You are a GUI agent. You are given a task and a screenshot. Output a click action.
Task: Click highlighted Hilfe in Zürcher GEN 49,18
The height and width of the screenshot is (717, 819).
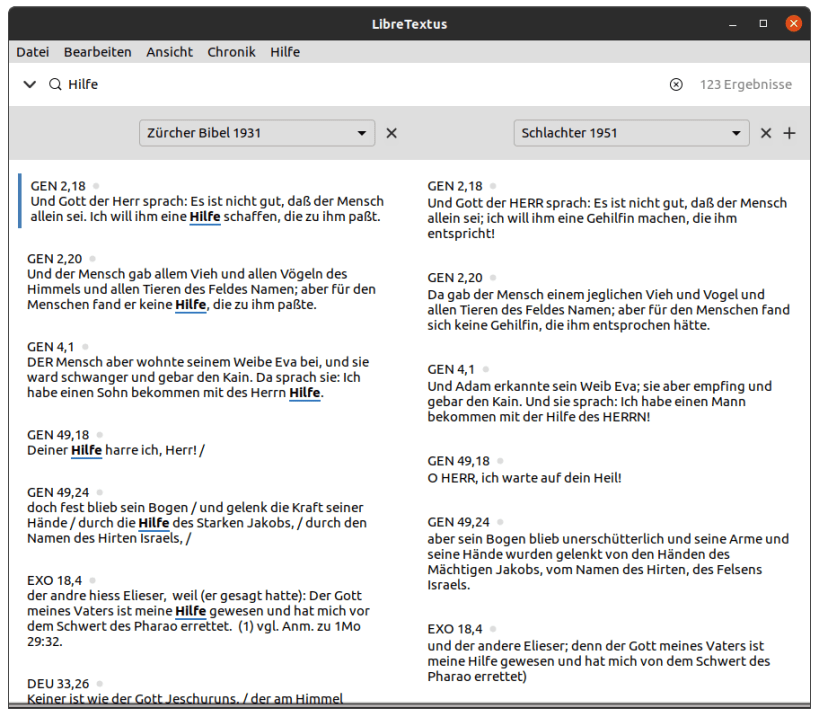tap(86, 451)
